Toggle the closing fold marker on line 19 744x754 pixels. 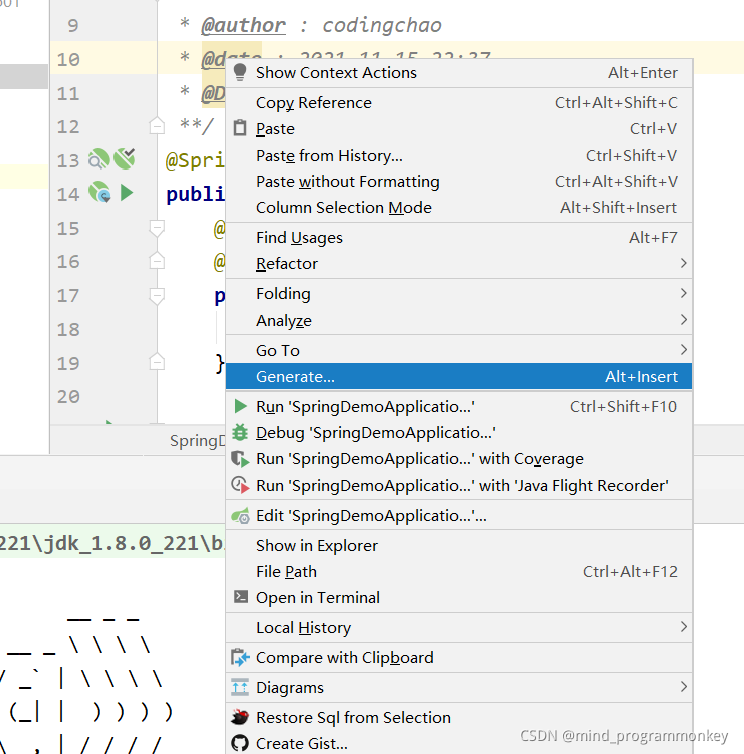pyautogui.click(x=157, y=362)
